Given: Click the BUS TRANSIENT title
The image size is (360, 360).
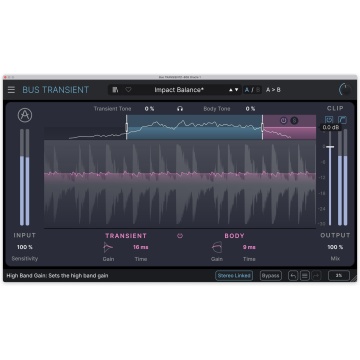Looking at the screenshot, I should [56, 90].
